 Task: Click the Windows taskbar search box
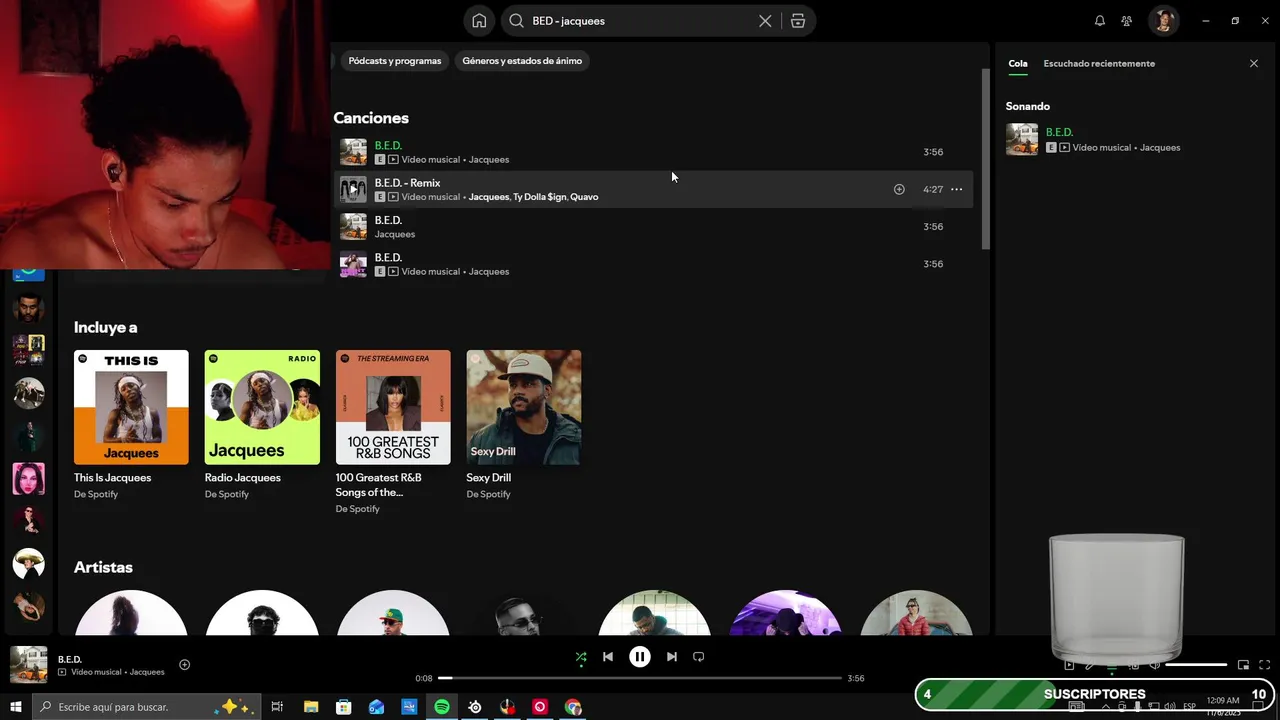(146, 707)
